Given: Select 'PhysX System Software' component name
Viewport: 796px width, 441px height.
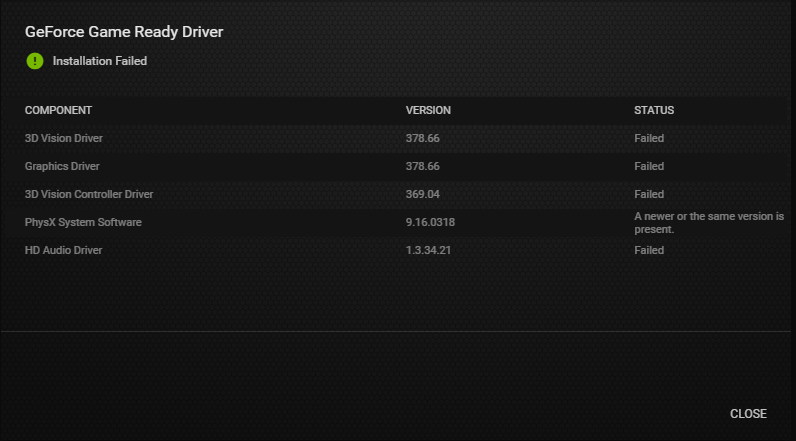Looking at the screenshot, I should click(83, 222).
